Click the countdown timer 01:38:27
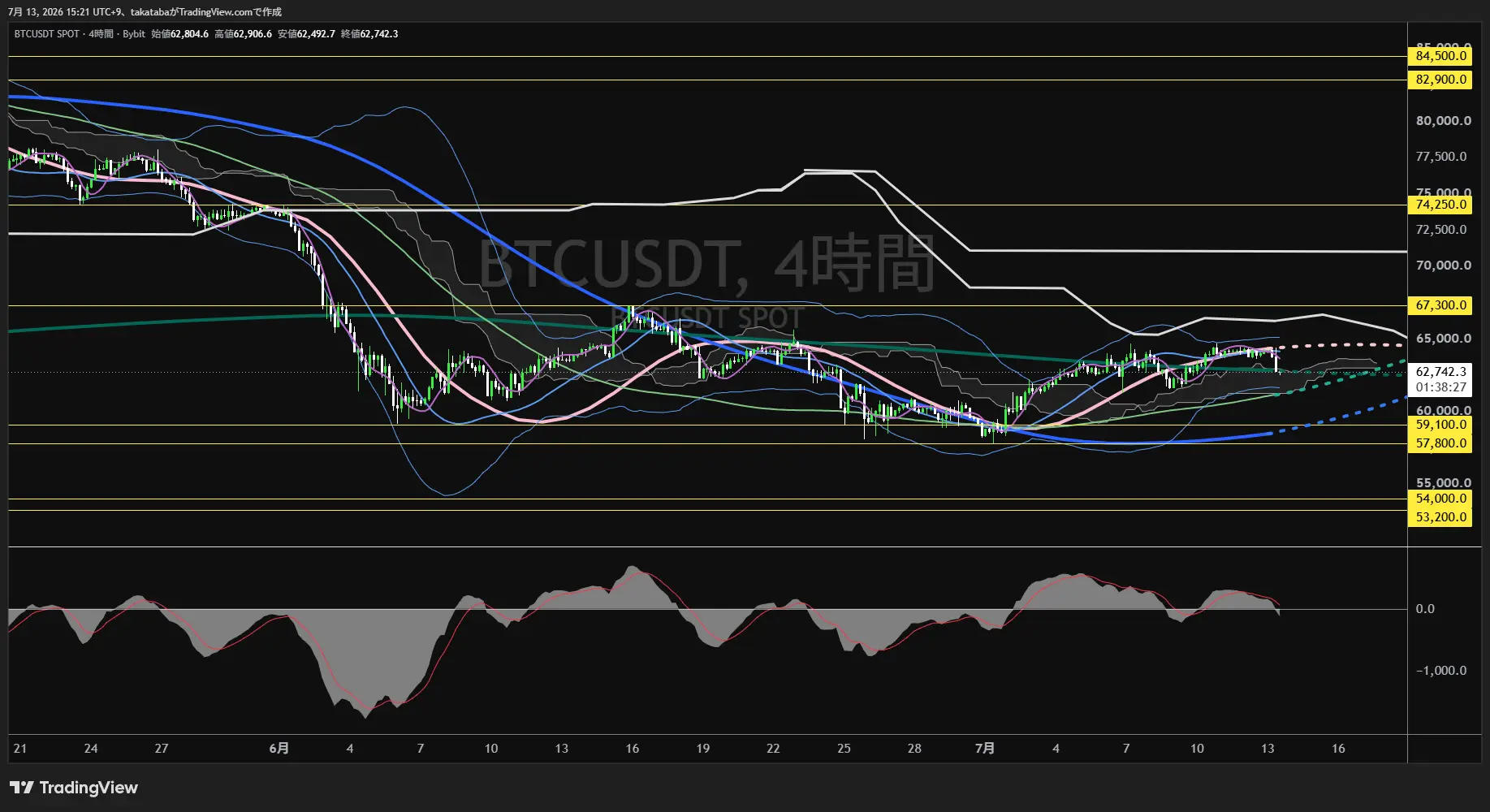 coord(1440,387)
